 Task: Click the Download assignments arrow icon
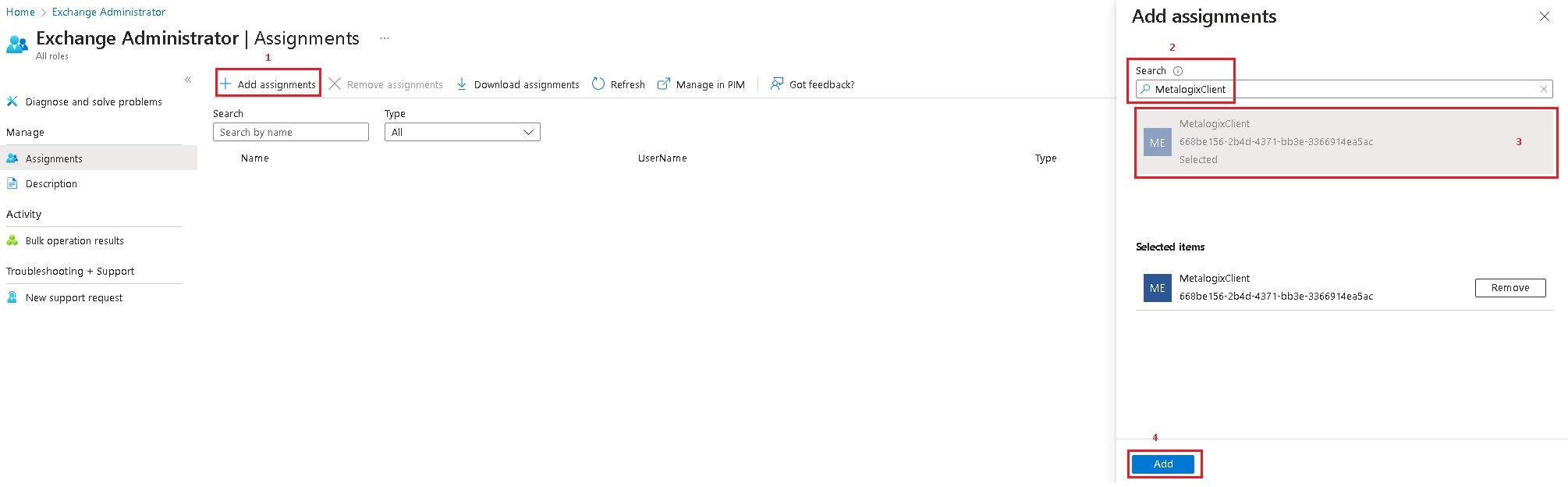[x=461, y=84]
